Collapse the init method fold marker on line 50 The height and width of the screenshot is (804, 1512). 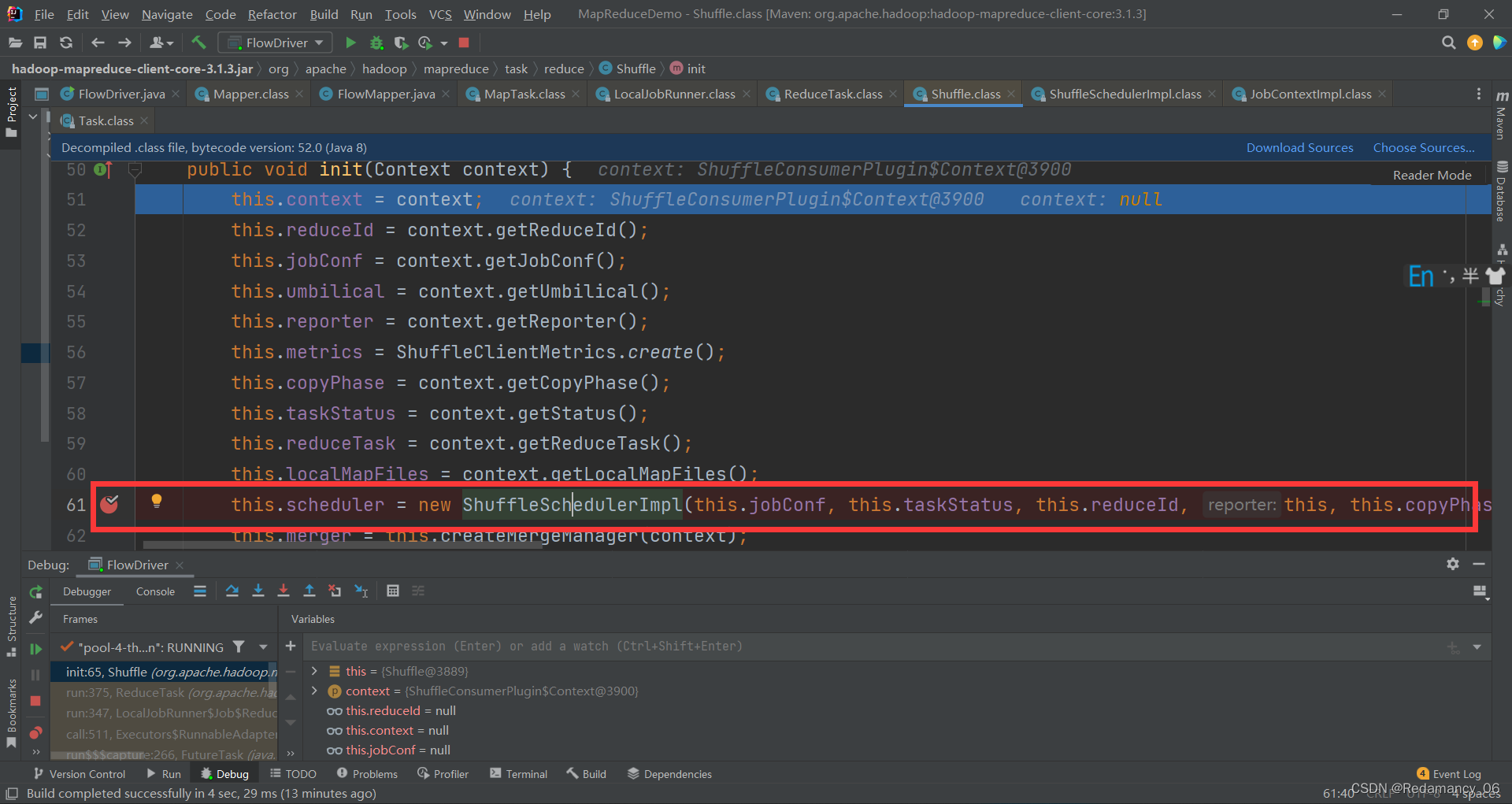coord(135,169)
